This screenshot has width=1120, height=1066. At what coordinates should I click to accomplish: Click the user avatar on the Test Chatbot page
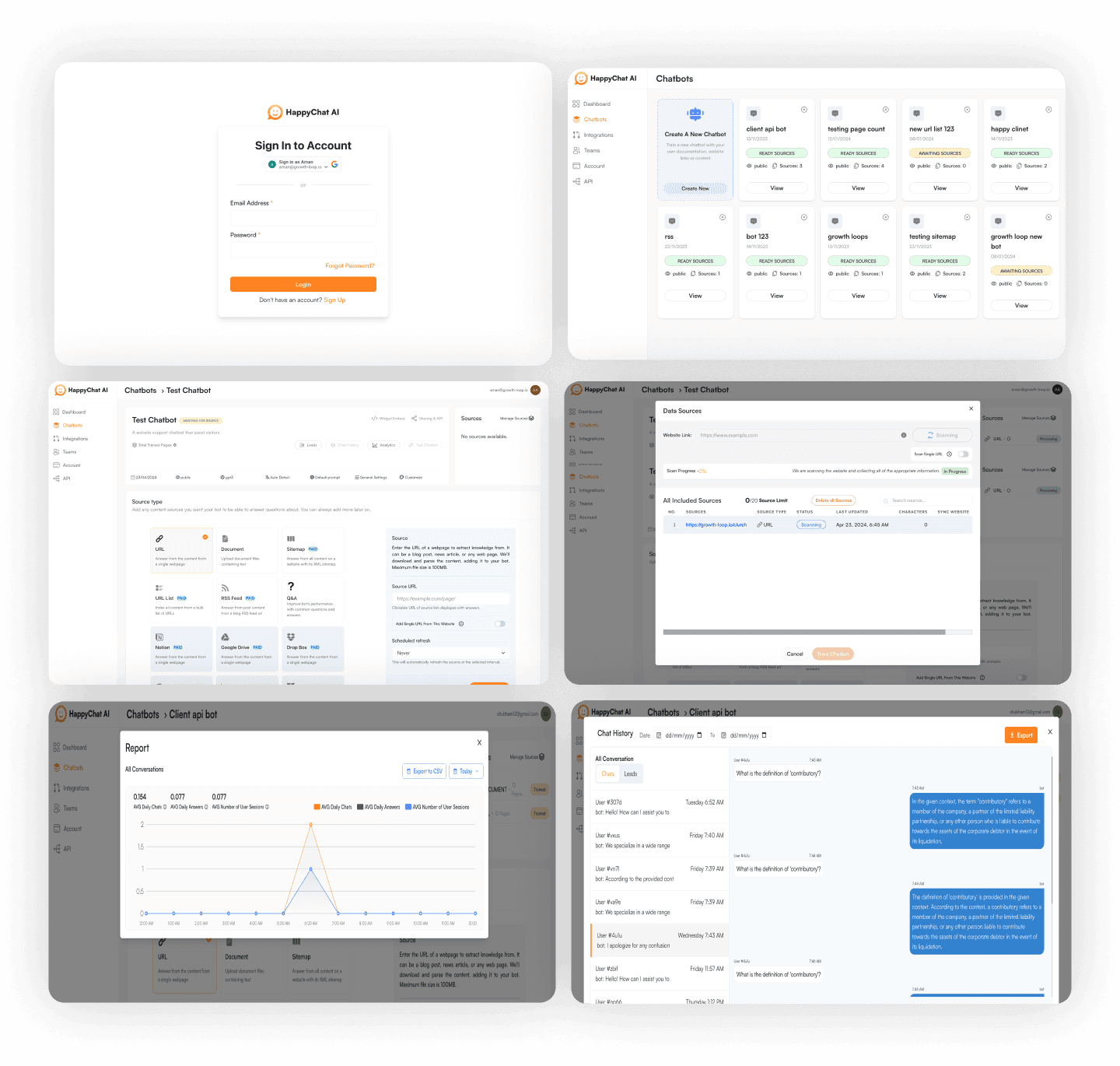tap(535, 390)
